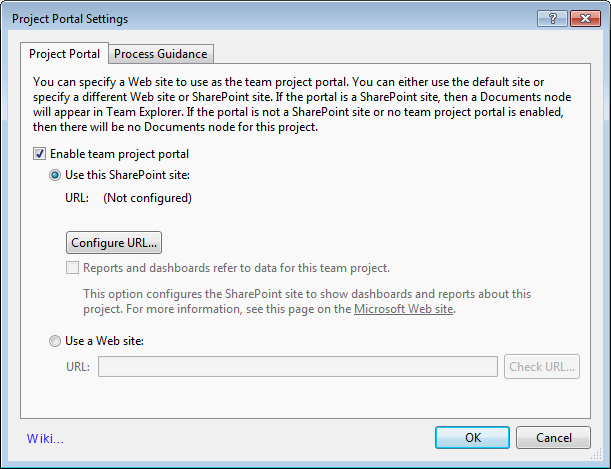611x469 pixels.
Task: Switch to the Process Guidance tab
Action: point(161,54)
